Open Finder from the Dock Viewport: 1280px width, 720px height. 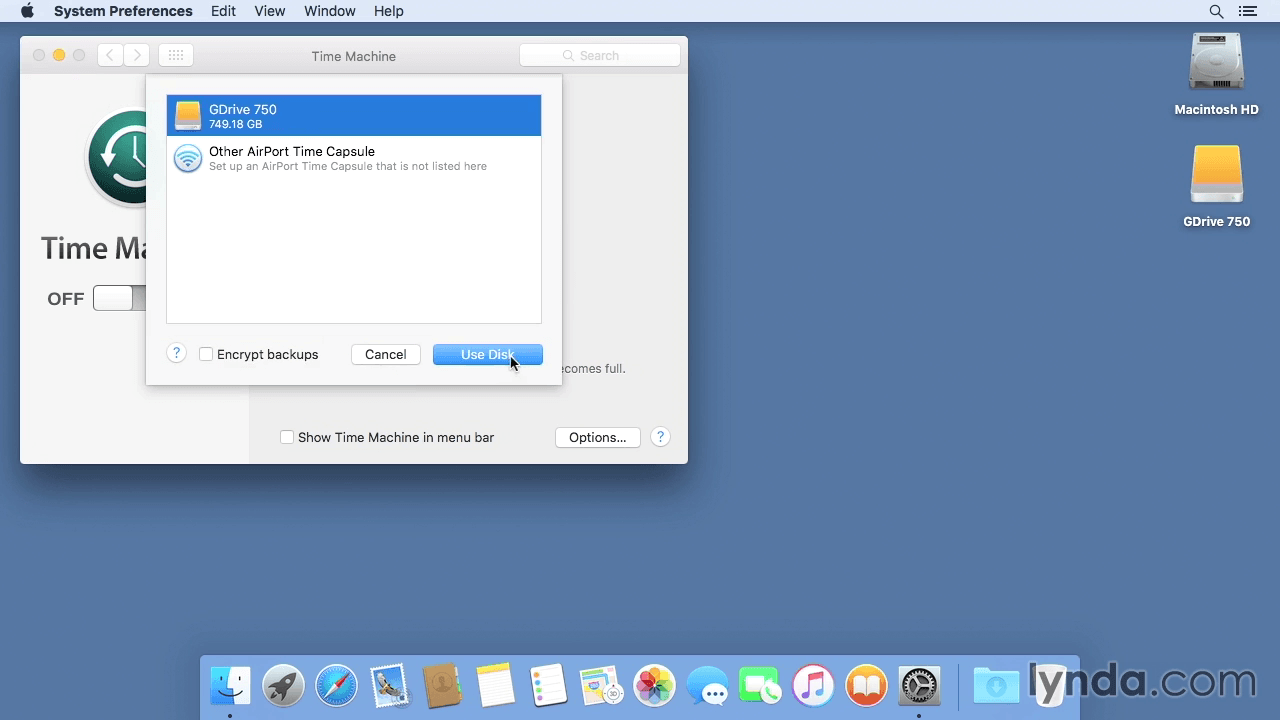[x=230, y=686]
